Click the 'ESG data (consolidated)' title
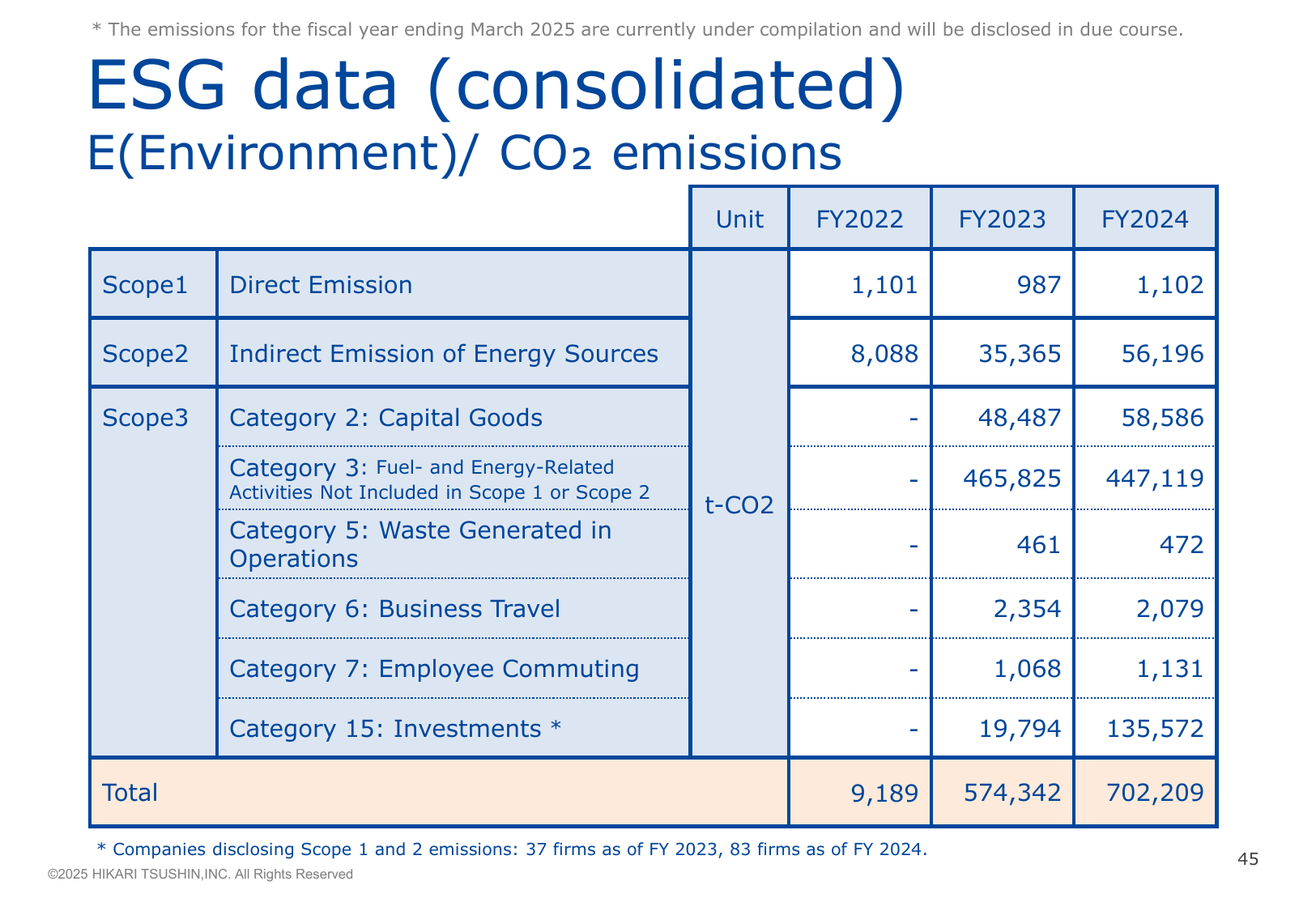Viewport: 1316px width, 911px height. tap(496, 85)
